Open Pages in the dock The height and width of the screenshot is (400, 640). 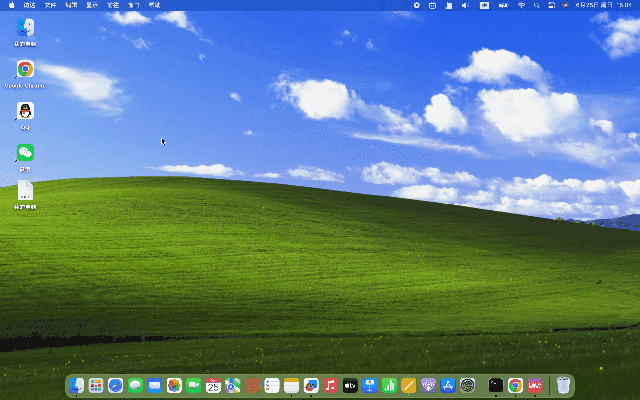click(x=409, y=385)
